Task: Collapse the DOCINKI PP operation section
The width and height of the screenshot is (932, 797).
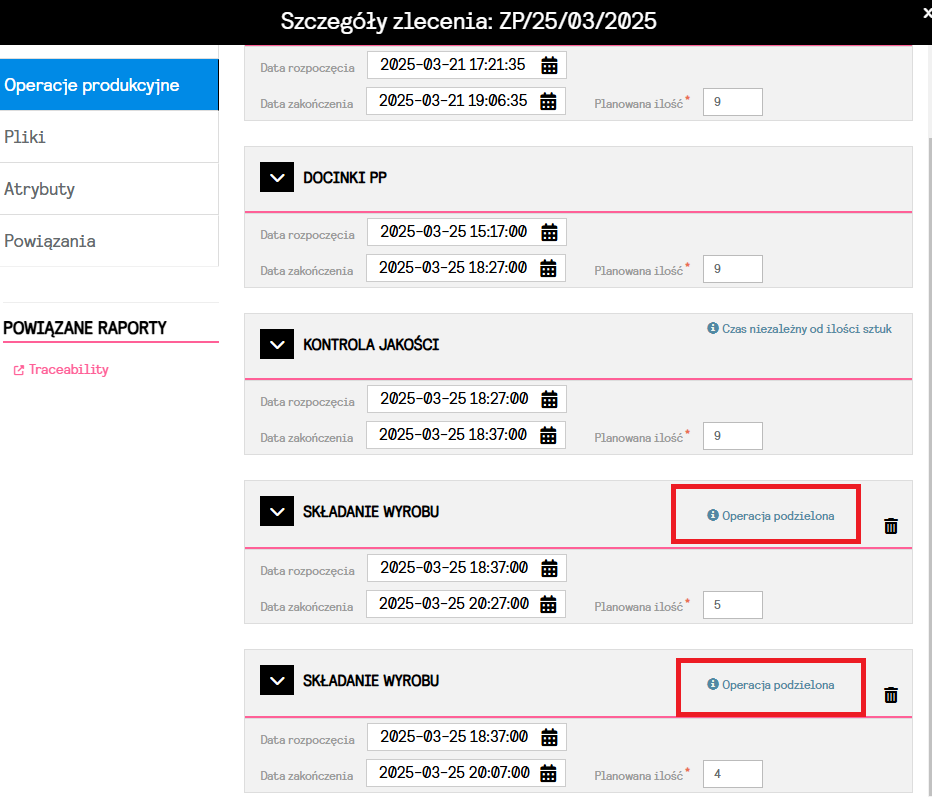Action: click(x=277, y=178)
